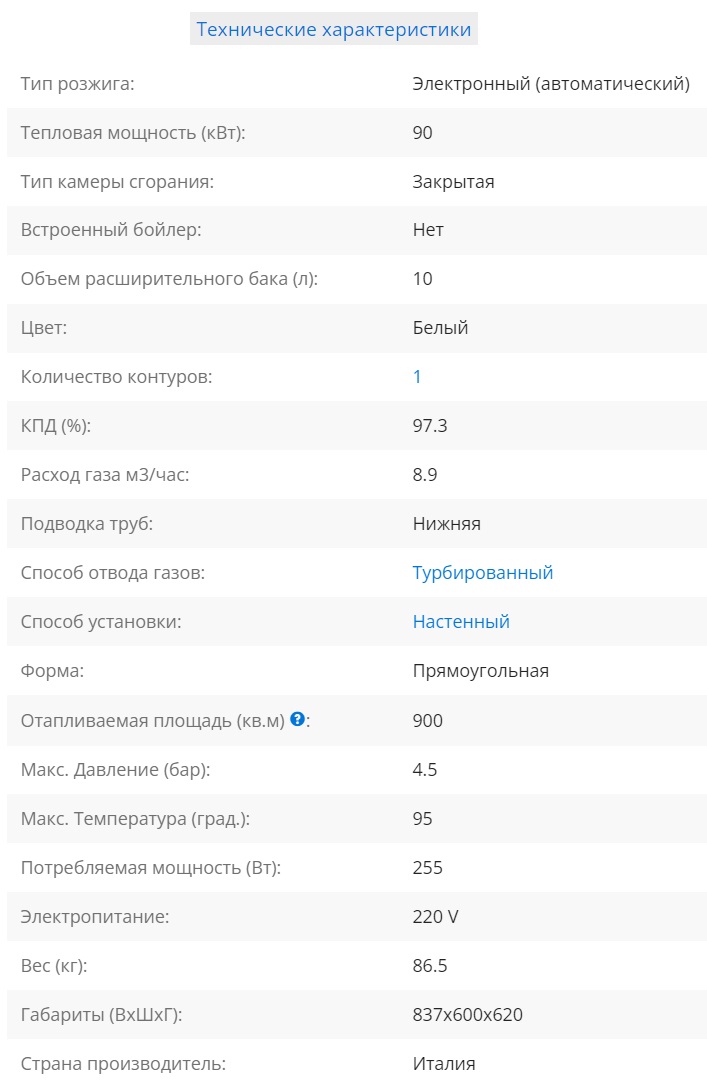Click the Тип розжига label
This screenshot has height=1084, width=707.
[x=77, y=84]
